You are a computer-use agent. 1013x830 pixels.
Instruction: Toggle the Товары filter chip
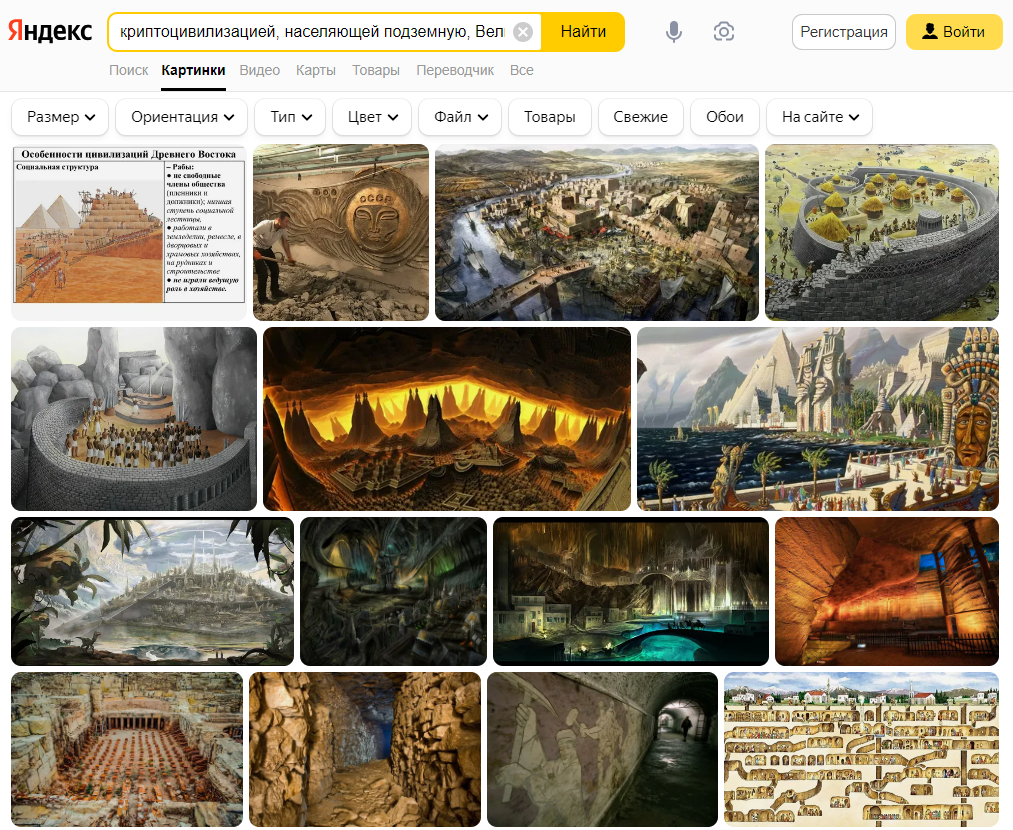(x=549, y=117)
